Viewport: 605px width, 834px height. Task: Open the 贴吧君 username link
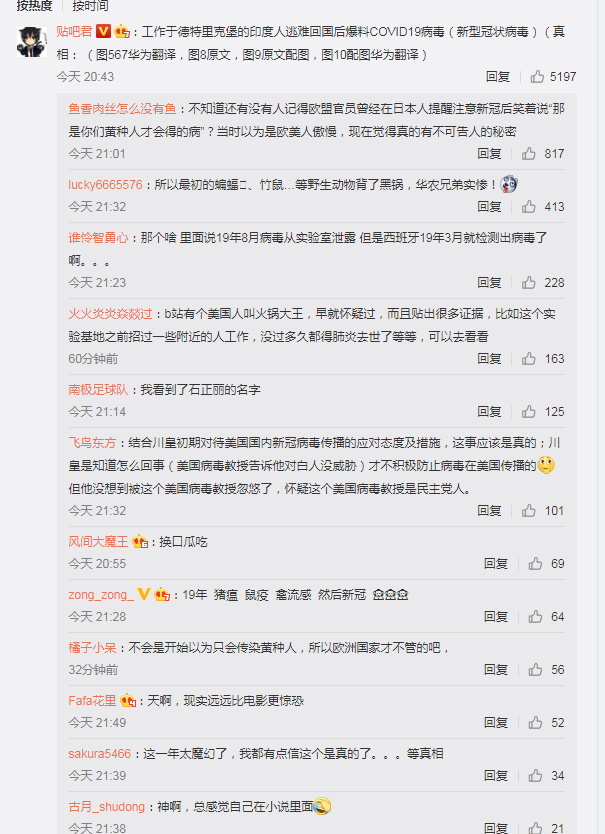[x=74, y=32]
